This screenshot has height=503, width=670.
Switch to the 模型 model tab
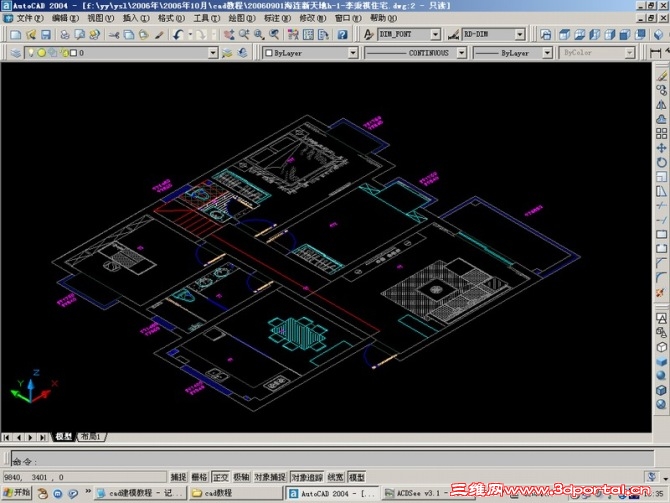coord(64,437)
